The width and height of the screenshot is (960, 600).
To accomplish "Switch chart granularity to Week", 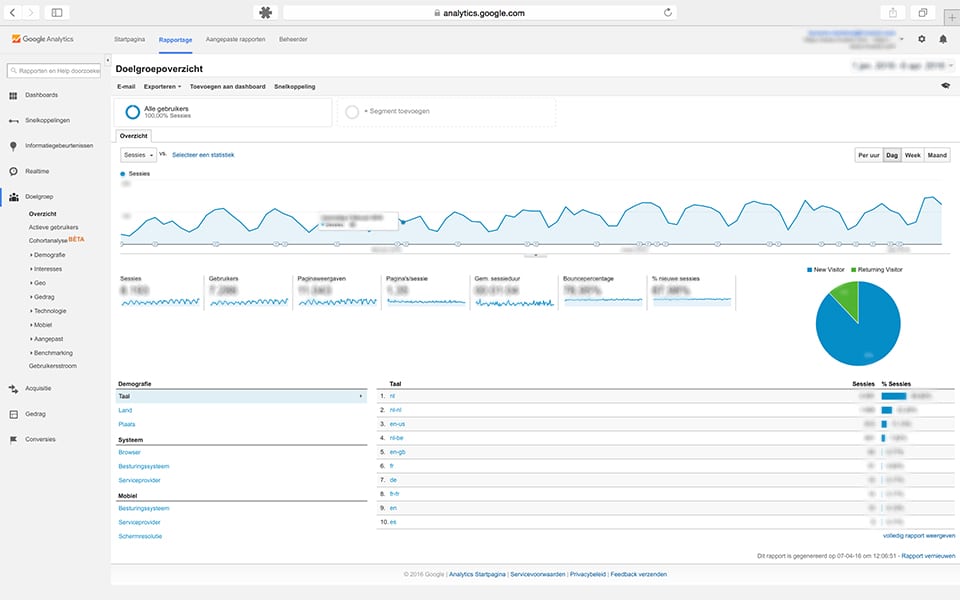I will pos(912,155).
